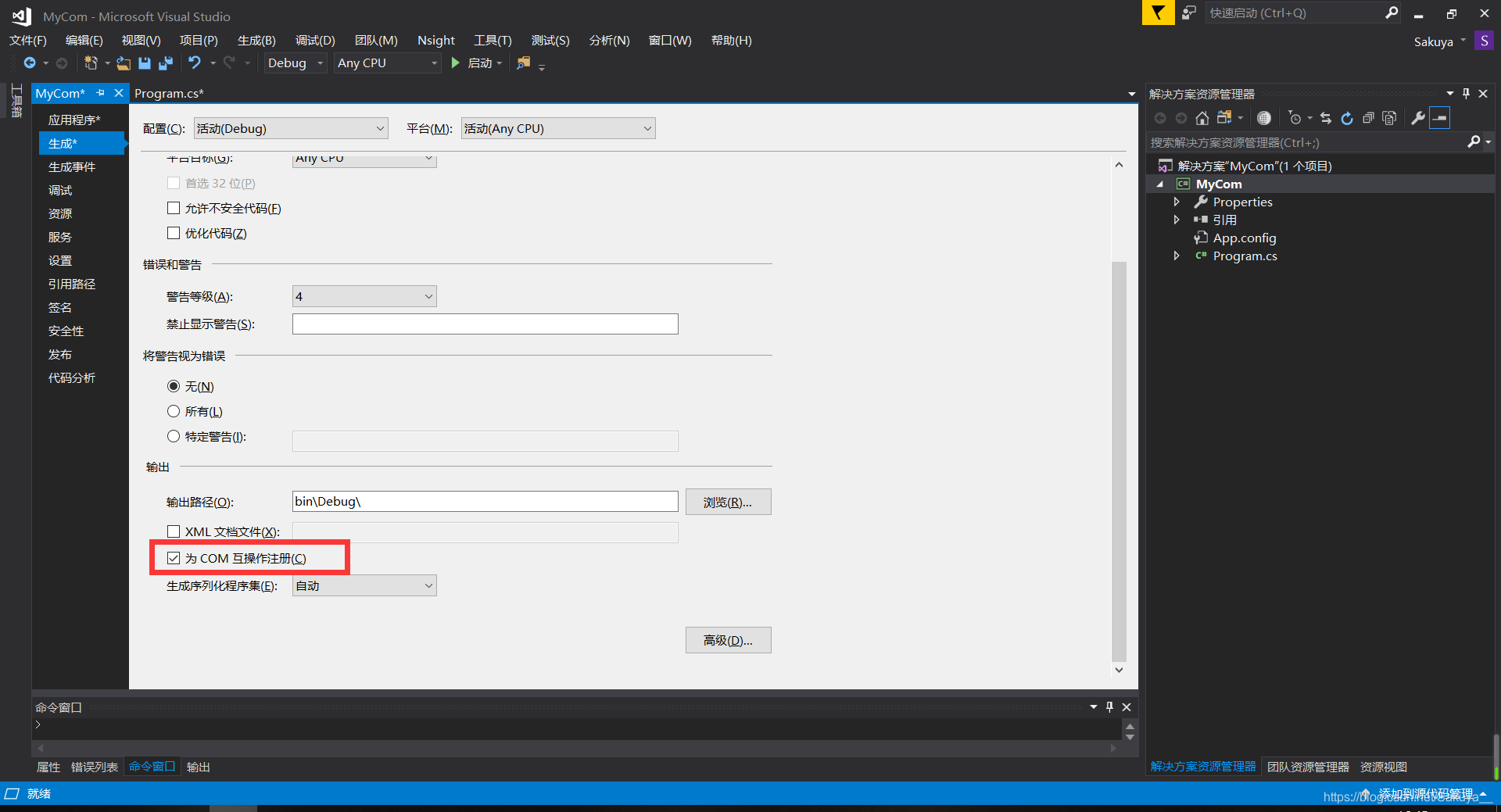The image size is (1501, 812).
Task: Click the feedback icon beside Quick Launch
Action: pyautogui.click(x=1189, y=13)
